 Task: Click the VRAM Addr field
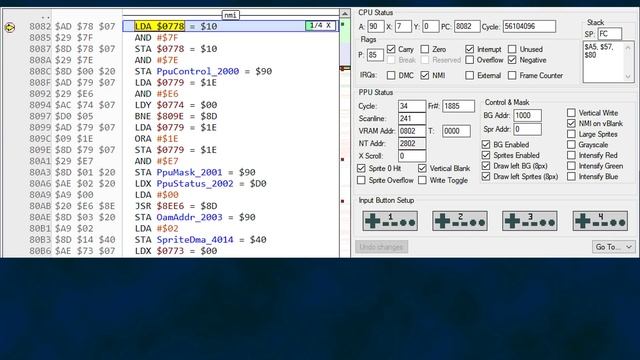click(412, 131)
